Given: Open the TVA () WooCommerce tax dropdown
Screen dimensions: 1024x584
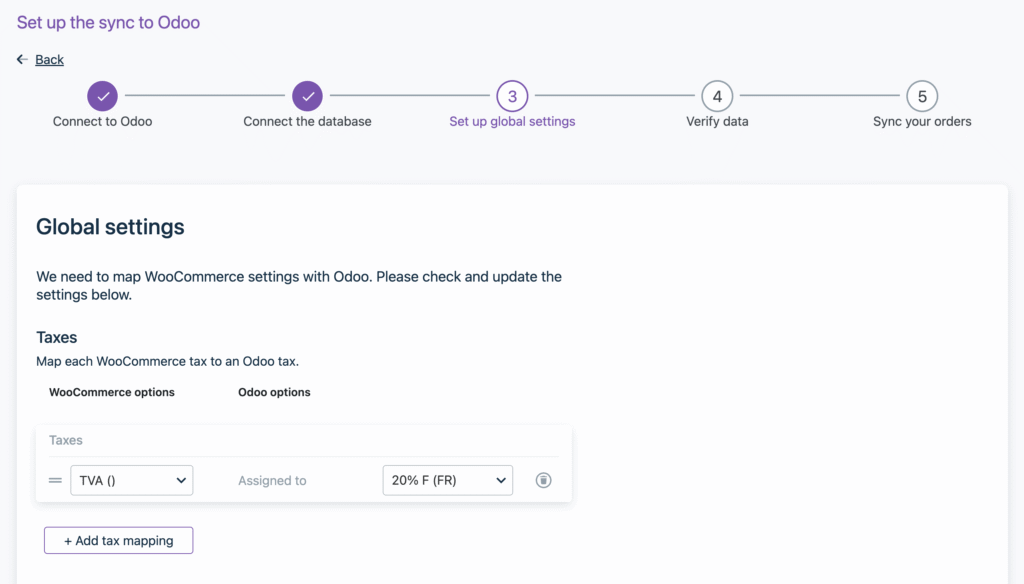Looking at the screenshot, I should (x=131, y=480).
